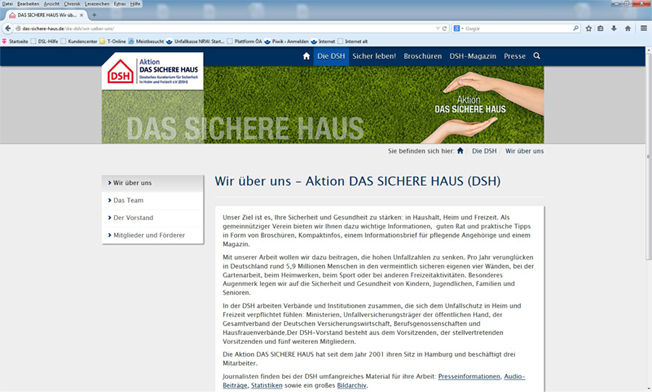Go to website home via nav house icon
This screenshot has width=652, height=392.
pos(306,56)
